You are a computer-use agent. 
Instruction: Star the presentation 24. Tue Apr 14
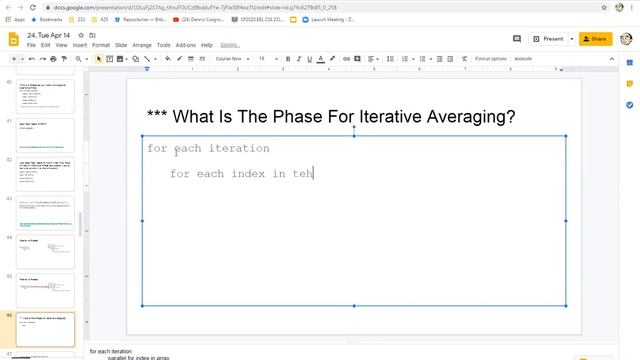point(81,36)
